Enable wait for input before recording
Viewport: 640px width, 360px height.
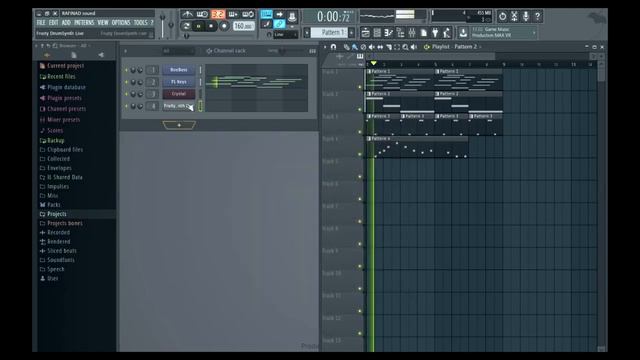[x=202, y=15]
